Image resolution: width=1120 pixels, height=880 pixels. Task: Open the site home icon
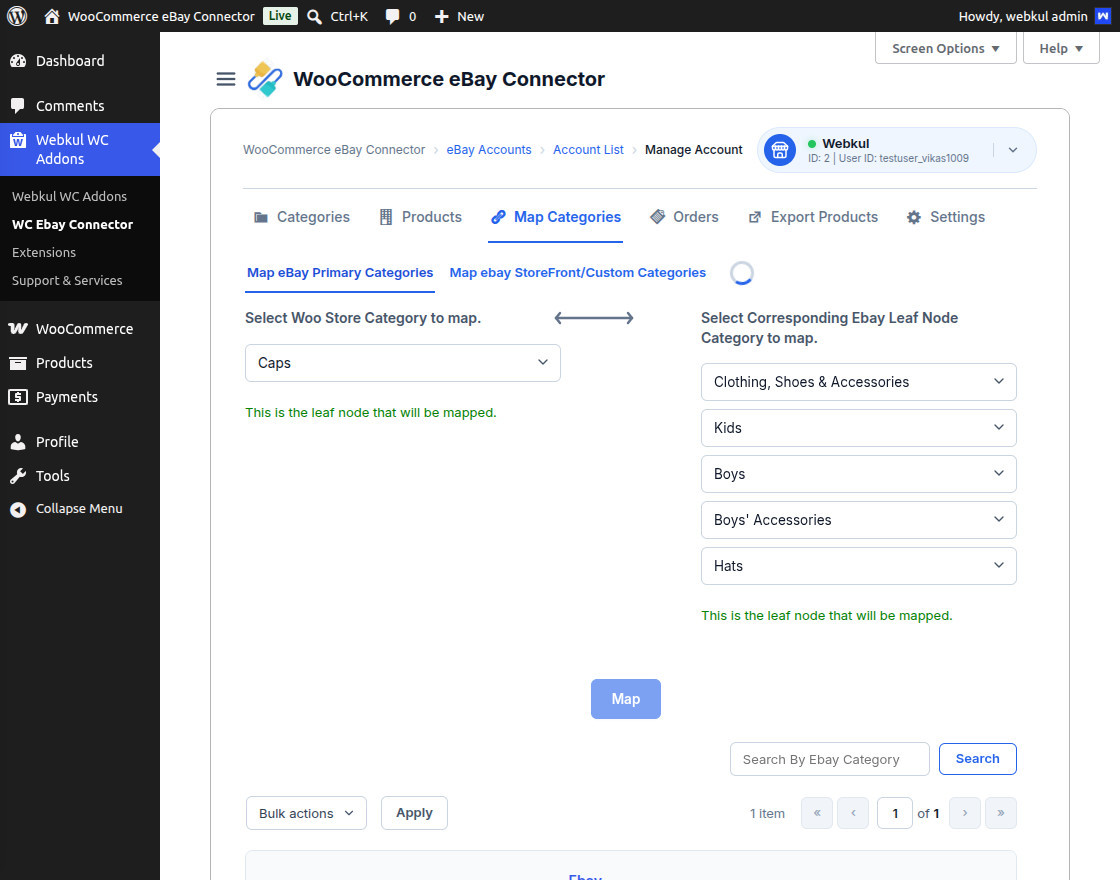click(51, 16)
